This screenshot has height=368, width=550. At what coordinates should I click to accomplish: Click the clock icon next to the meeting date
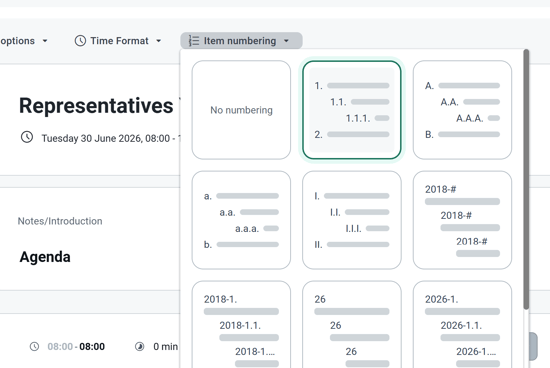27,137
